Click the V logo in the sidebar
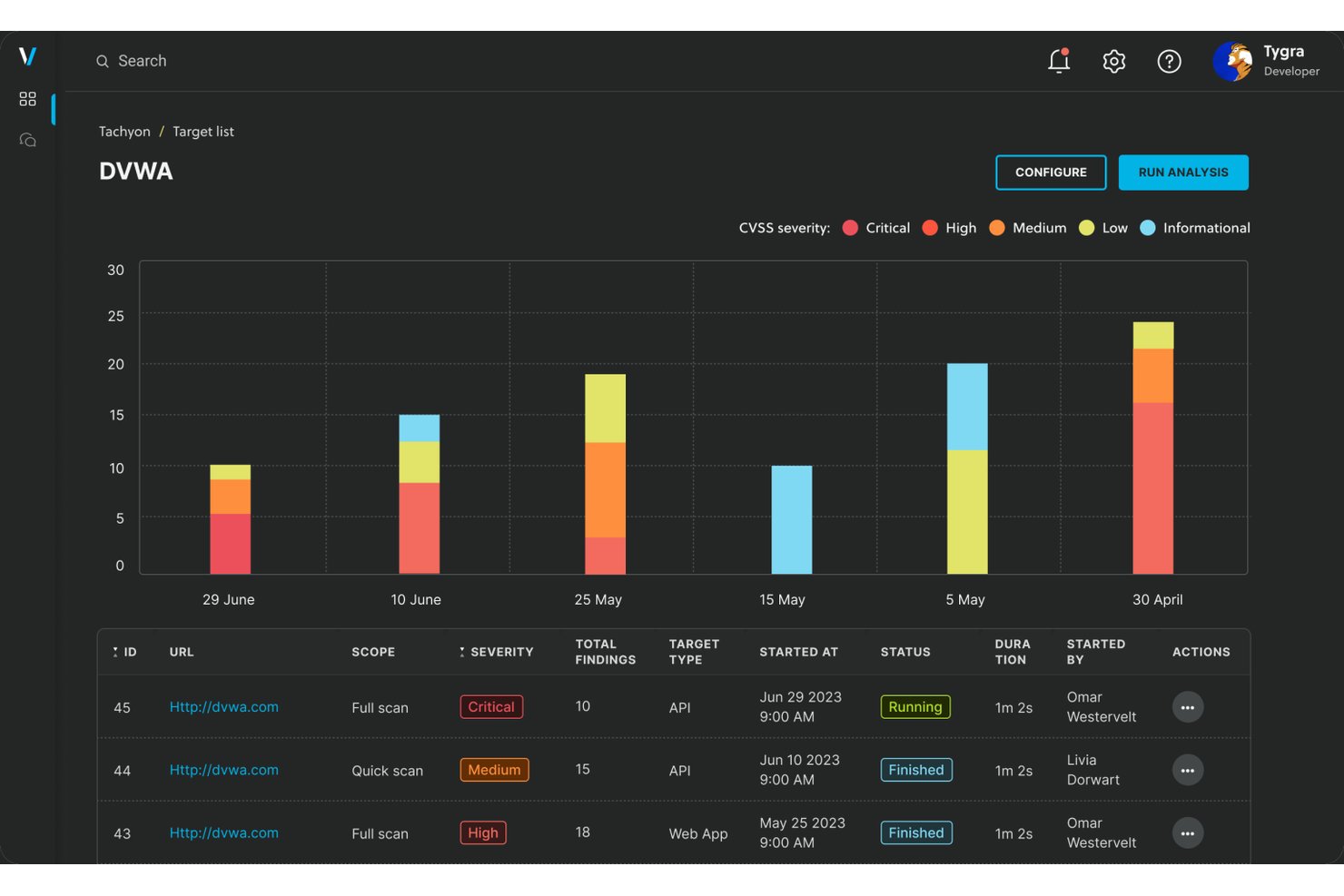Image resolution: width=1344 pixels, height=896 pixels. point(27,56)
